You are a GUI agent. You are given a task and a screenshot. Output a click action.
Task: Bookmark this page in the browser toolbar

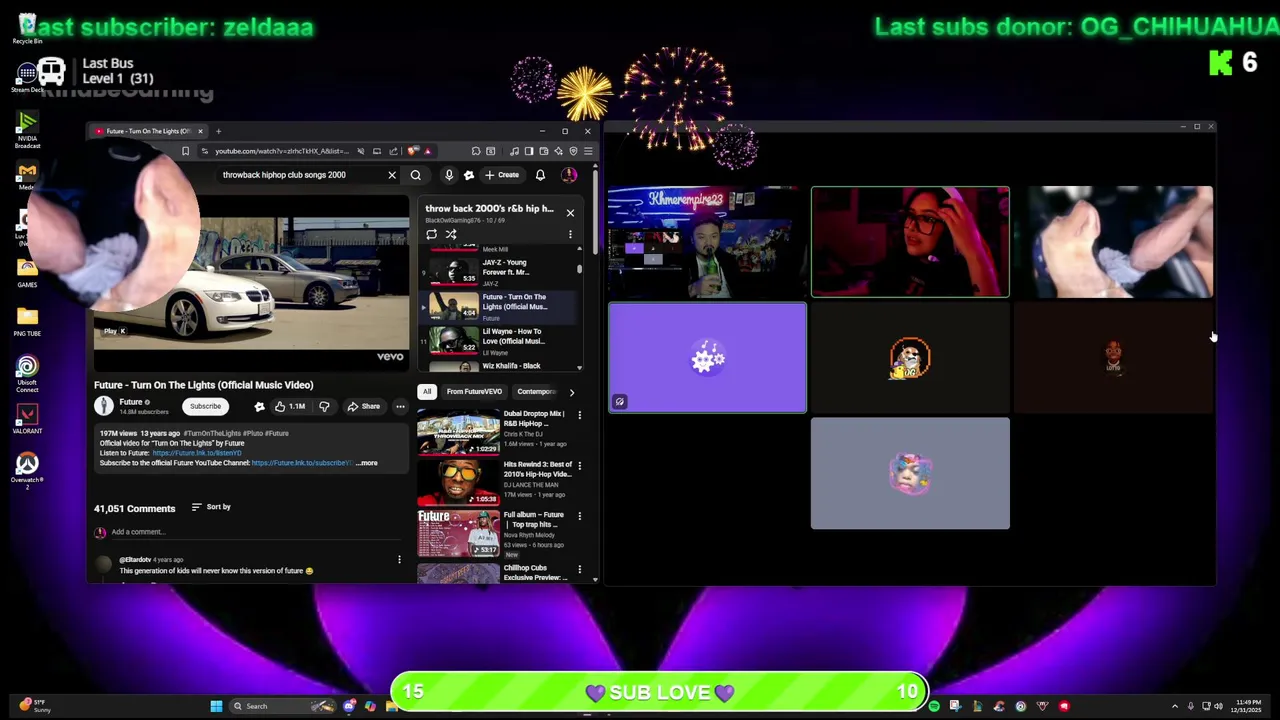[185, 151]
